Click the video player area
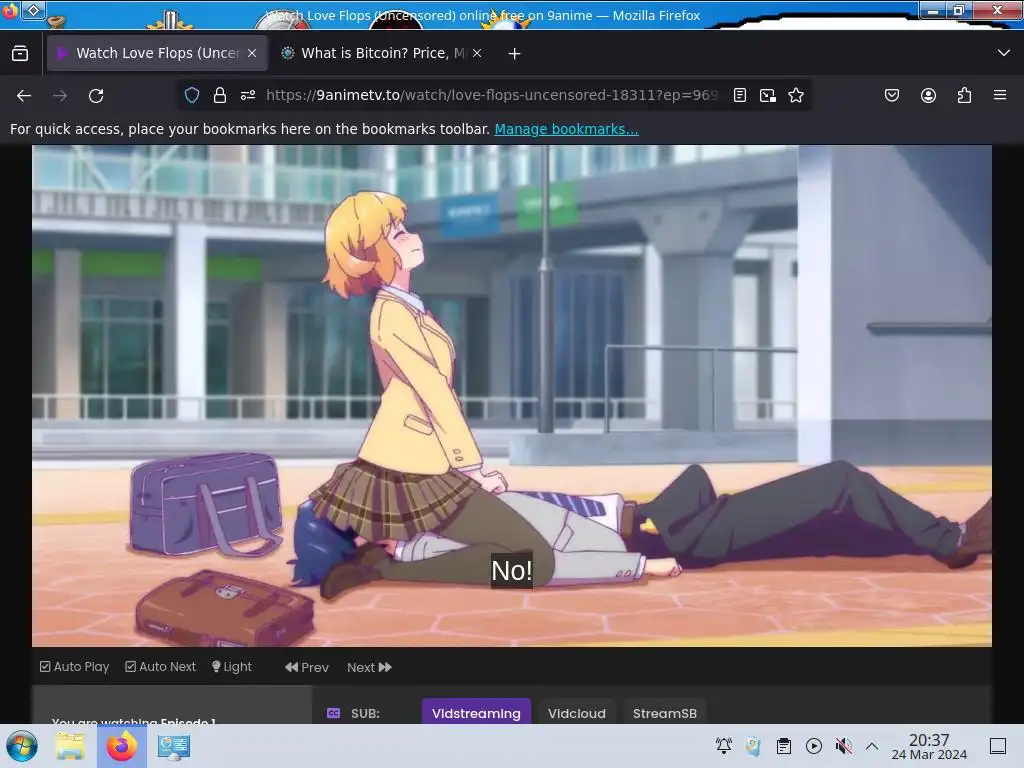 point(512,396)
